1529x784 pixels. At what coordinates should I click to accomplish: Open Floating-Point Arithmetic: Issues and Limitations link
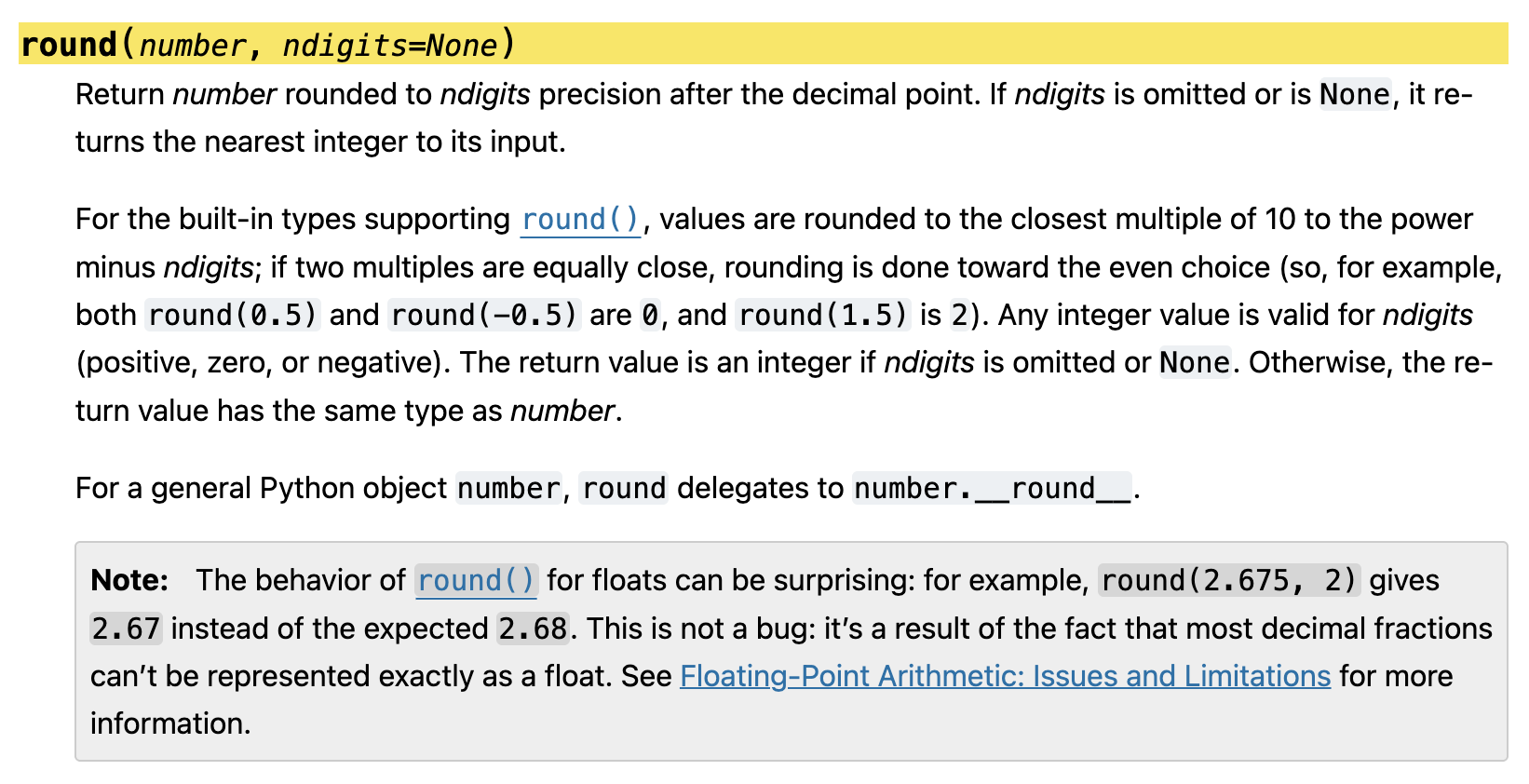click(x=1005, y=676)
